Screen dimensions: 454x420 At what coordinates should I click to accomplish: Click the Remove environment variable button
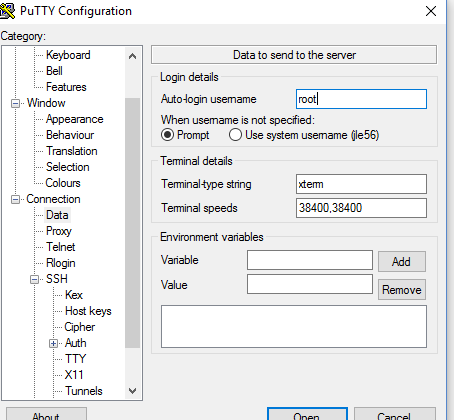point(402,289)
